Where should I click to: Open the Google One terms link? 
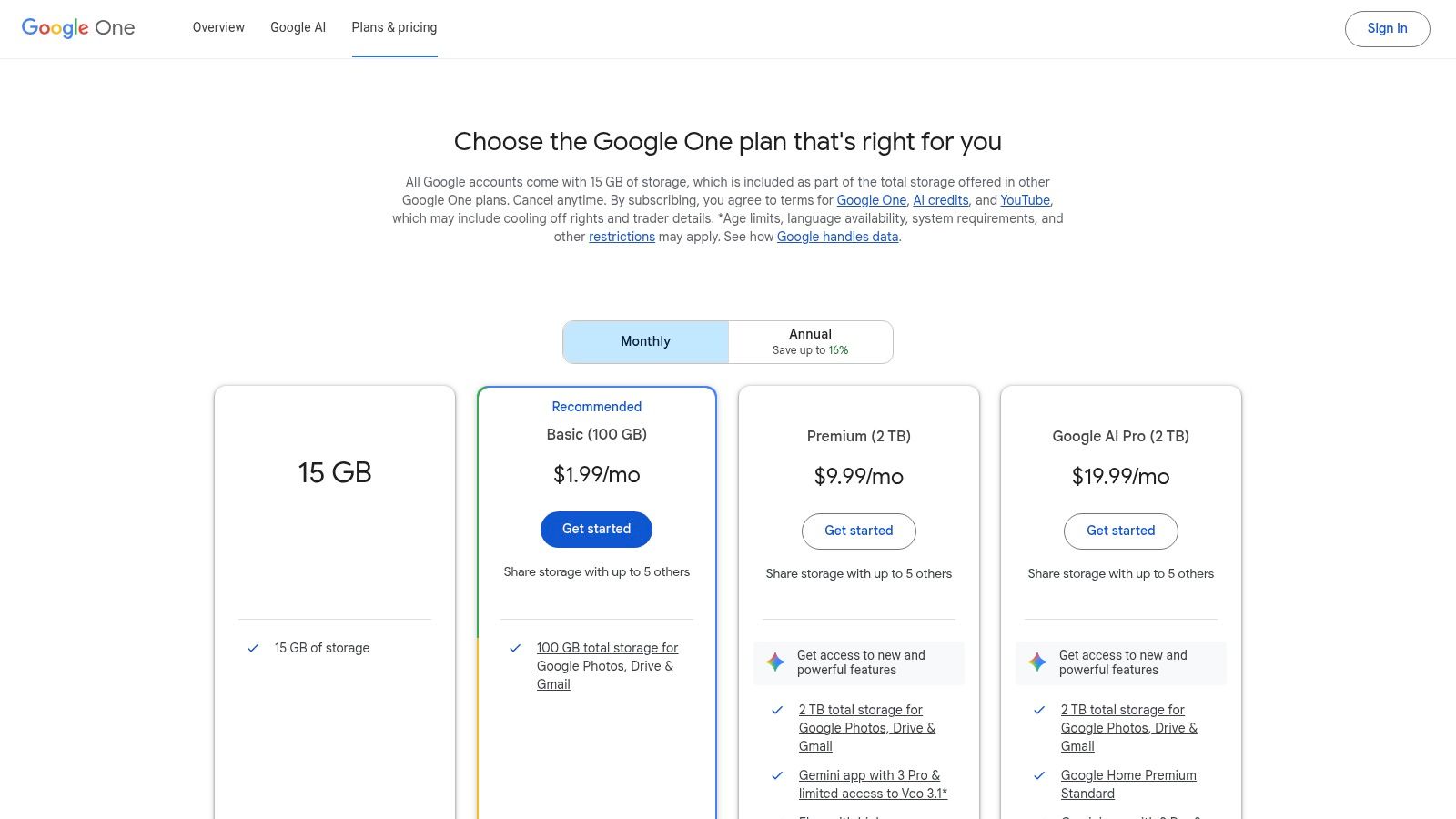click(x=870, y=200)
